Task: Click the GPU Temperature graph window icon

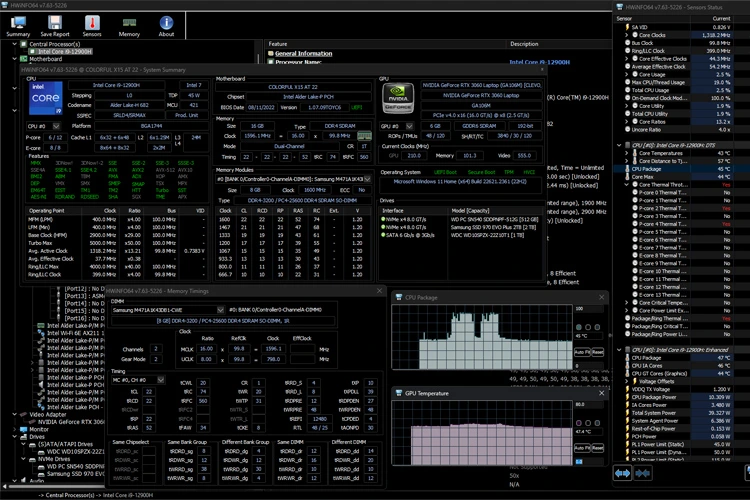Action: [398, 393]
